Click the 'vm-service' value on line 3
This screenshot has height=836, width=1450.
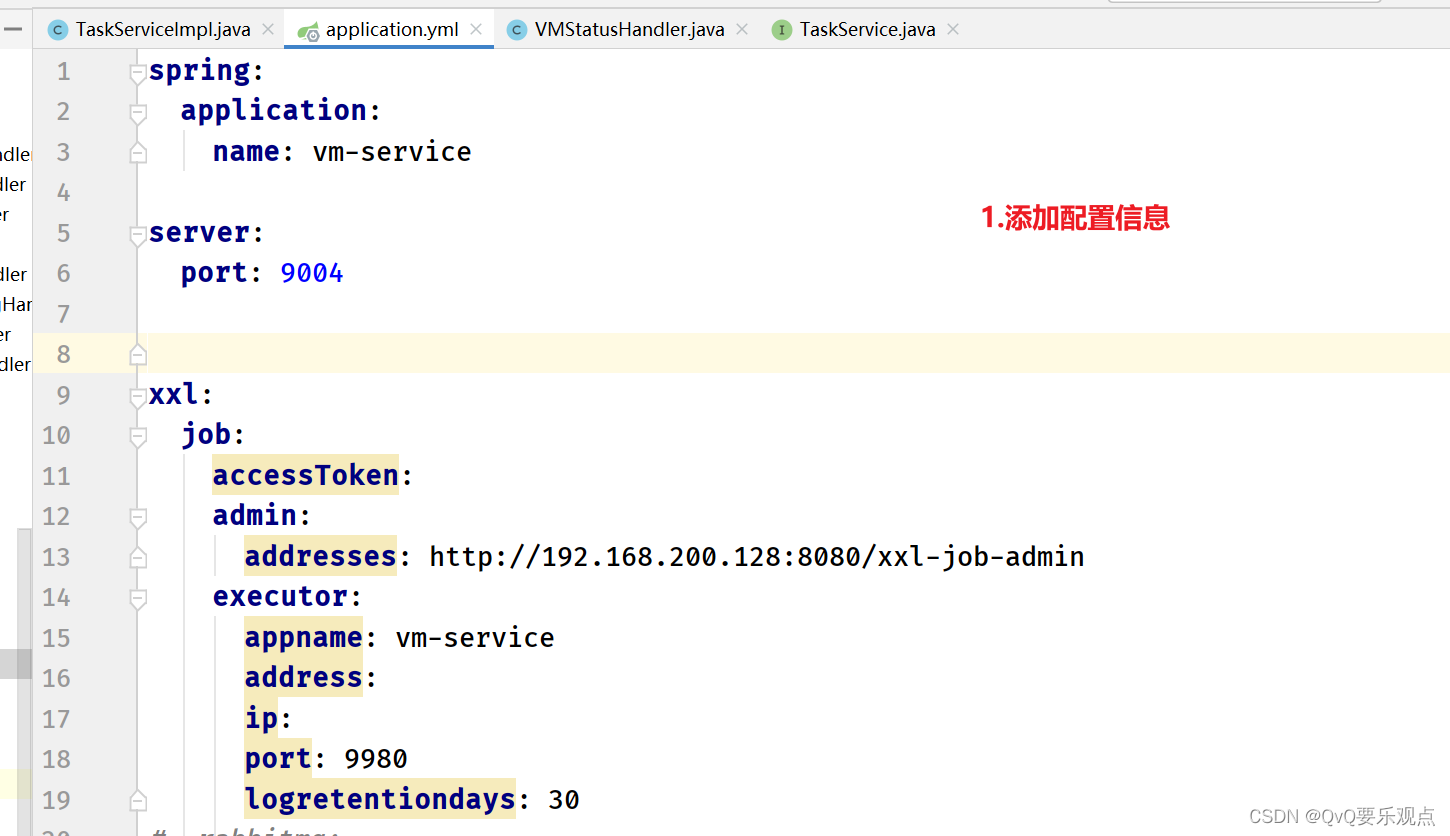392,152
